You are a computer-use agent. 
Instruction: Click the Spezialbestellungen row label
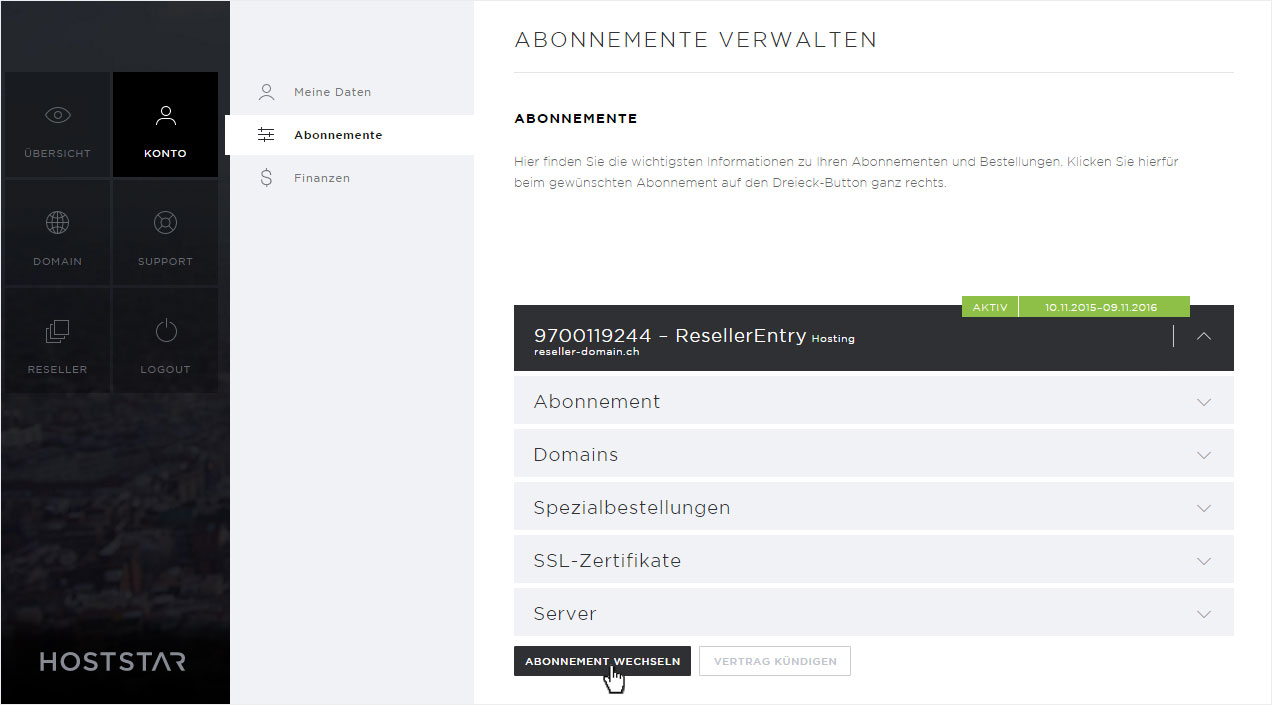632,507
